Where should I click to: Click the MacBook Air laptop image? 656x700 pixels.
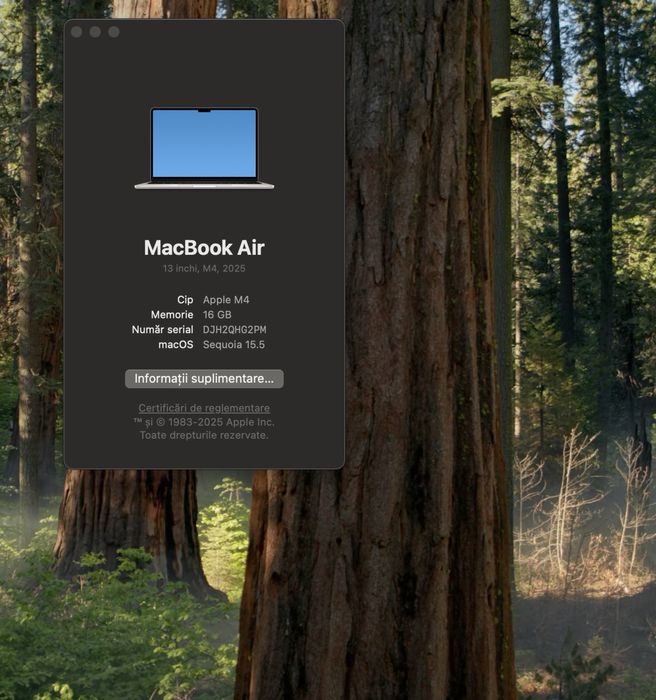tap(204, 148)
